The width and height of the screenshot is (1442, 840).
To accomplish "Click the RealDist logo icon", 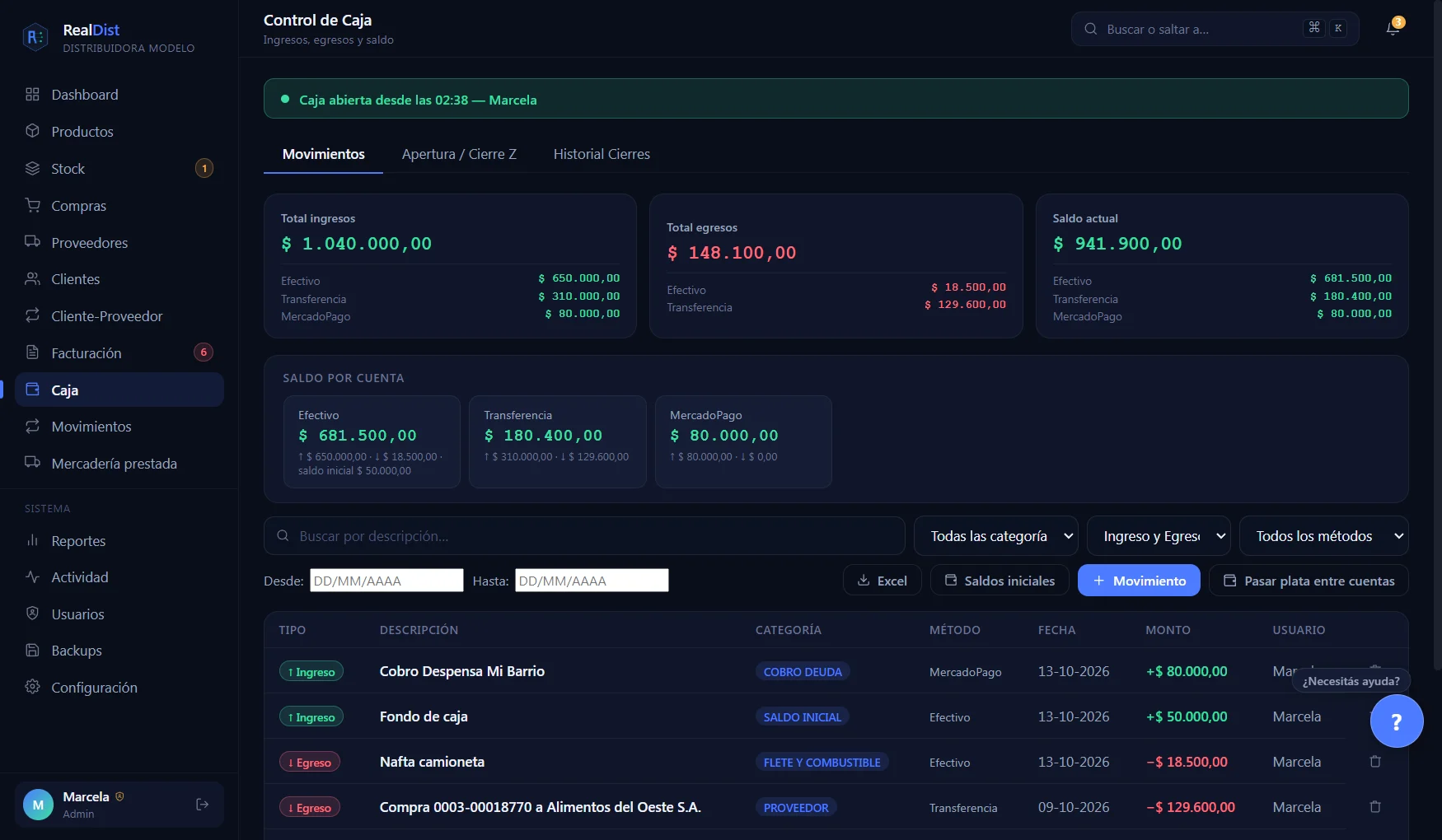I will (x=35, y=37).
